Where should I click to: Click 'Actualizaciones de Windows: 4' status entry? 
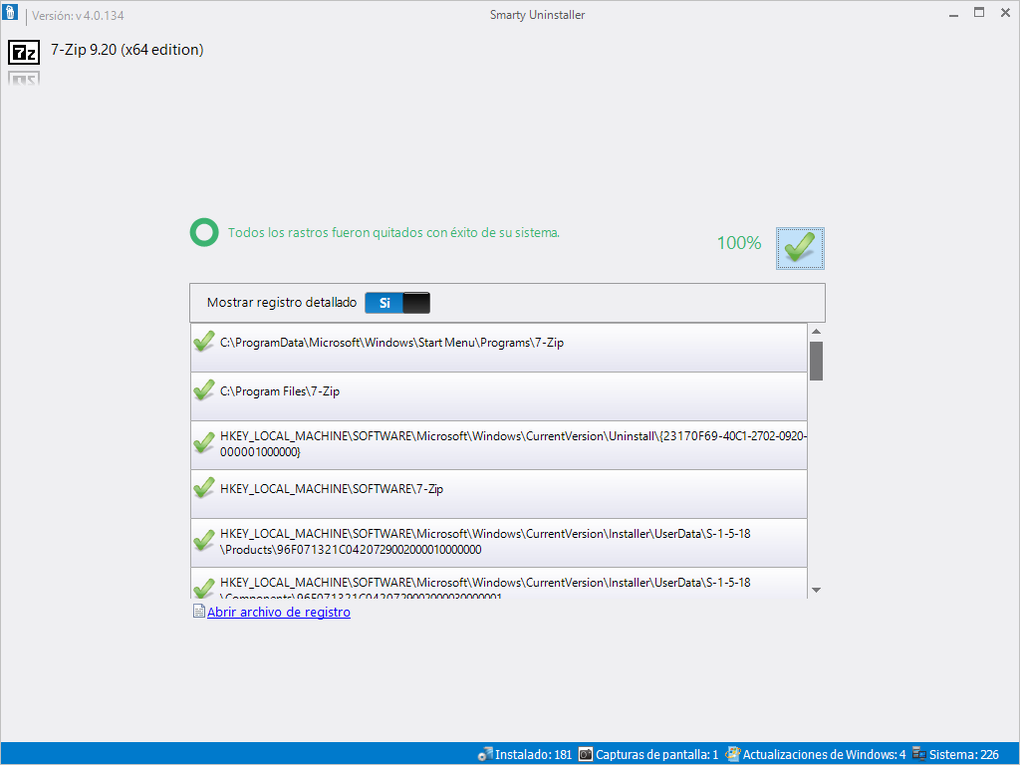[x=824, y=755]
